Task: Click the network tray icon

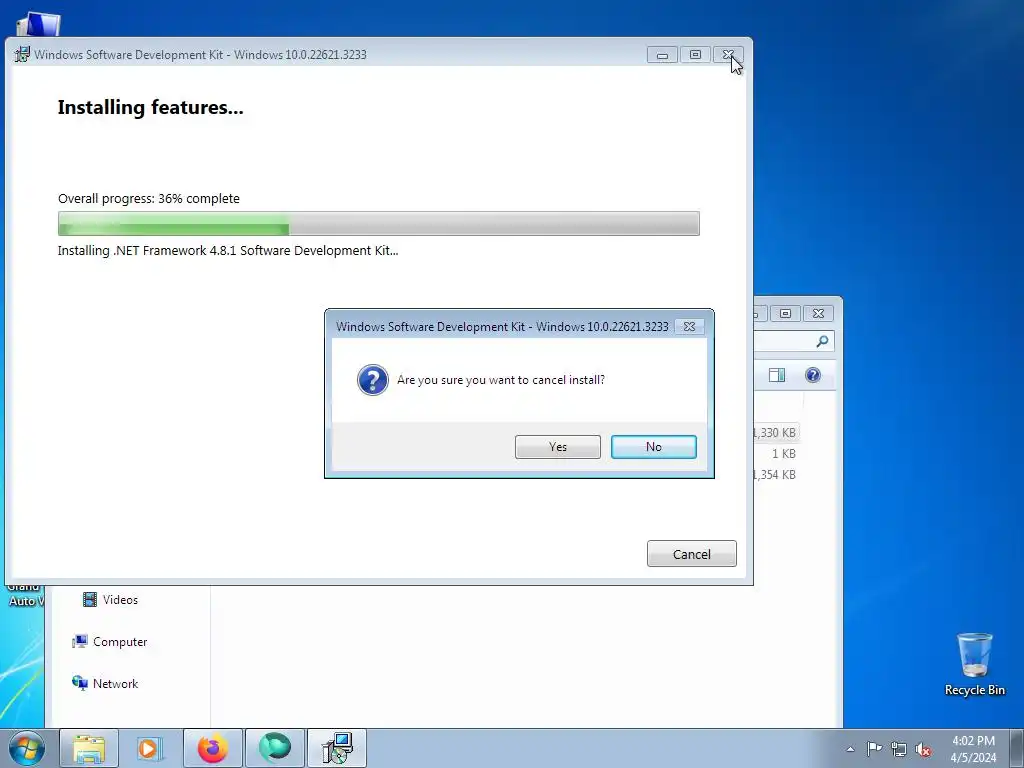Action: (899, 749)
